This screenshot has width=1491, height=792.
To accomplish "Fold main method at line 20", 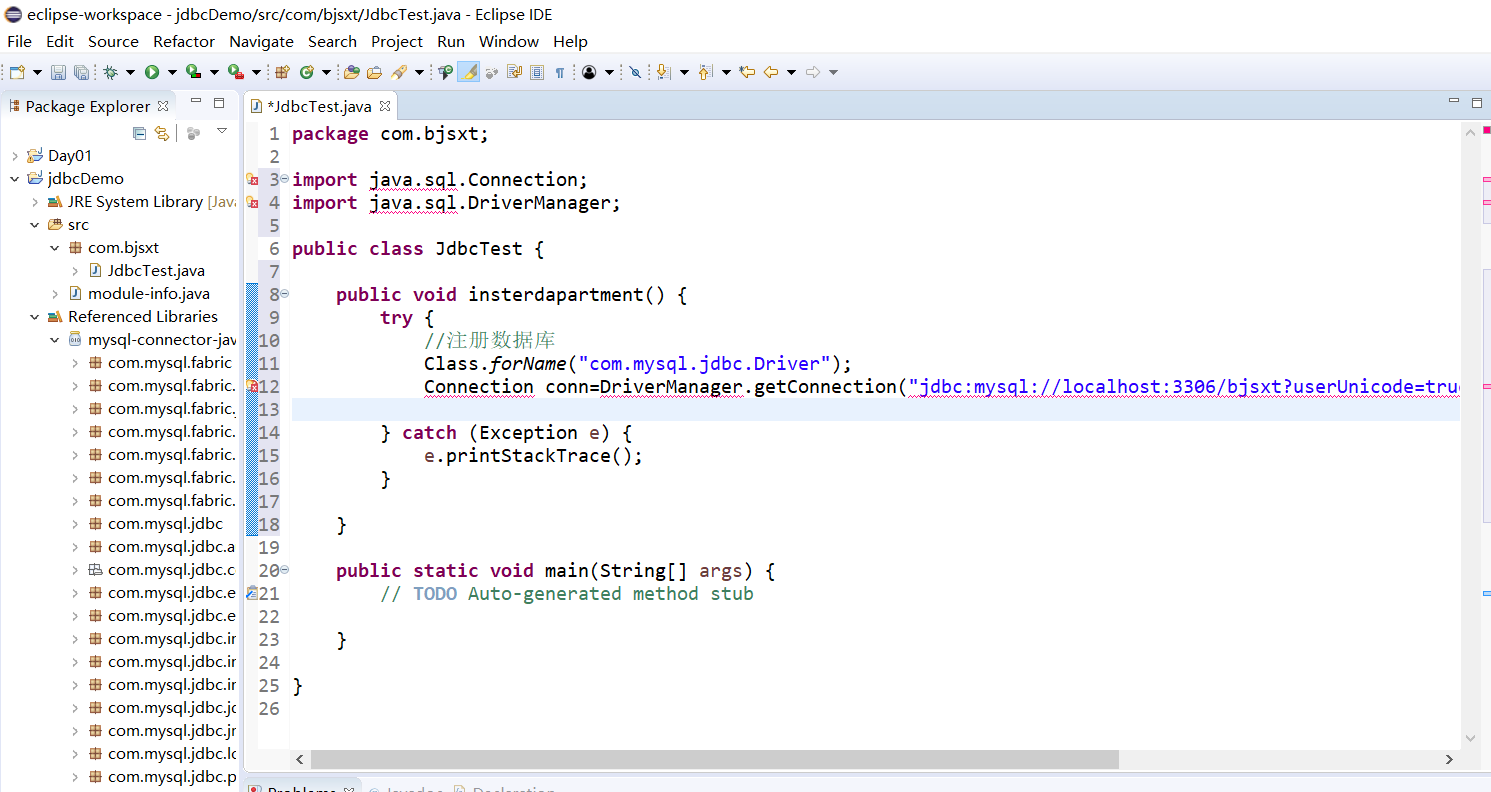I will tap(285, 570).
